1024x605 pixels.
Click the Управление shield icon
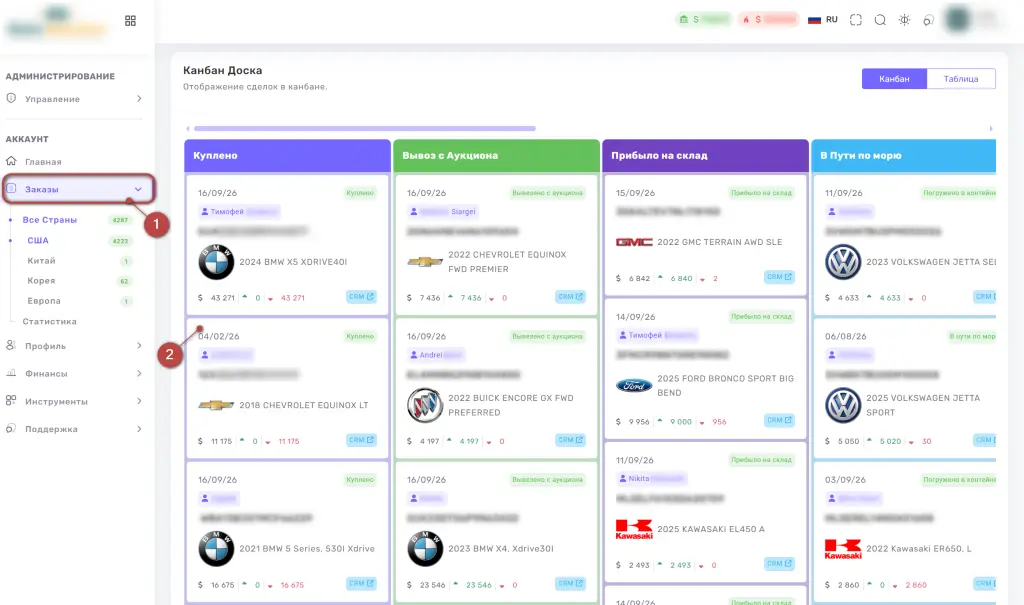pyautogui.click(x=11, y=98)
